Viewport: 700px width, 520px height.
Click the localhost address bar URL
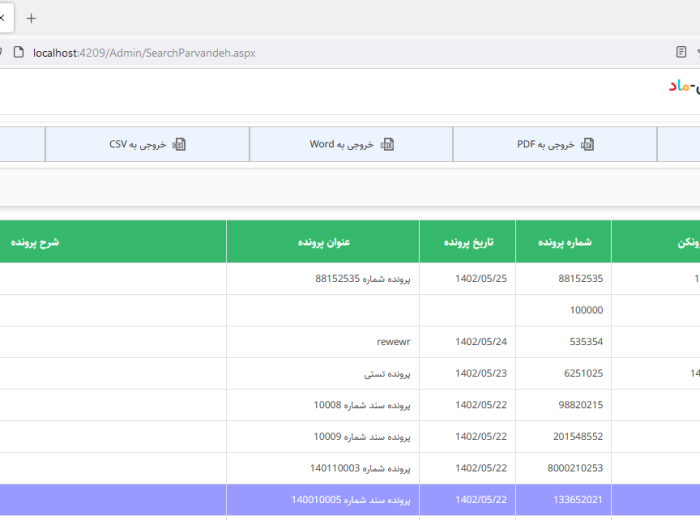(x=144, y=52)
